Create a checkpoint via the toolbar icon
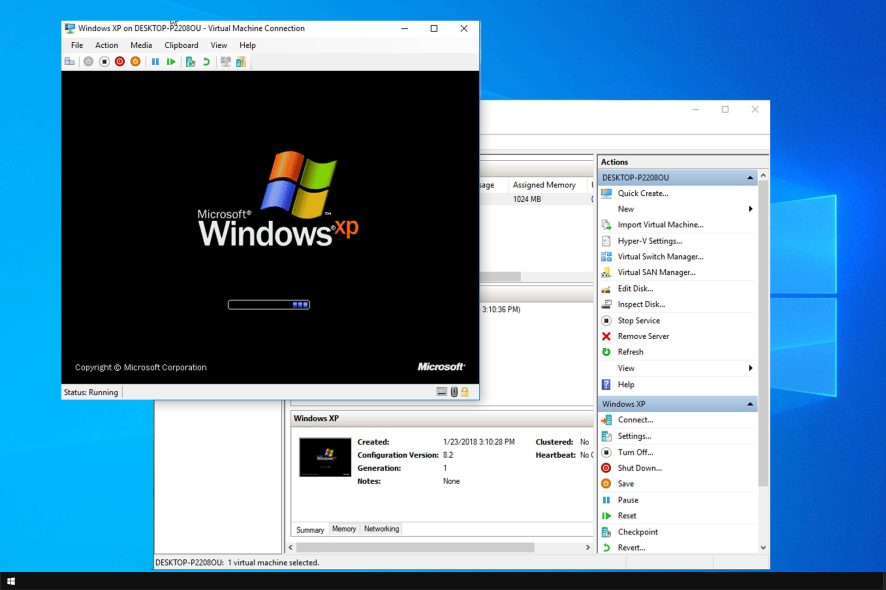Viewport: 886px width, 590px height. click(x=190, y=62)
